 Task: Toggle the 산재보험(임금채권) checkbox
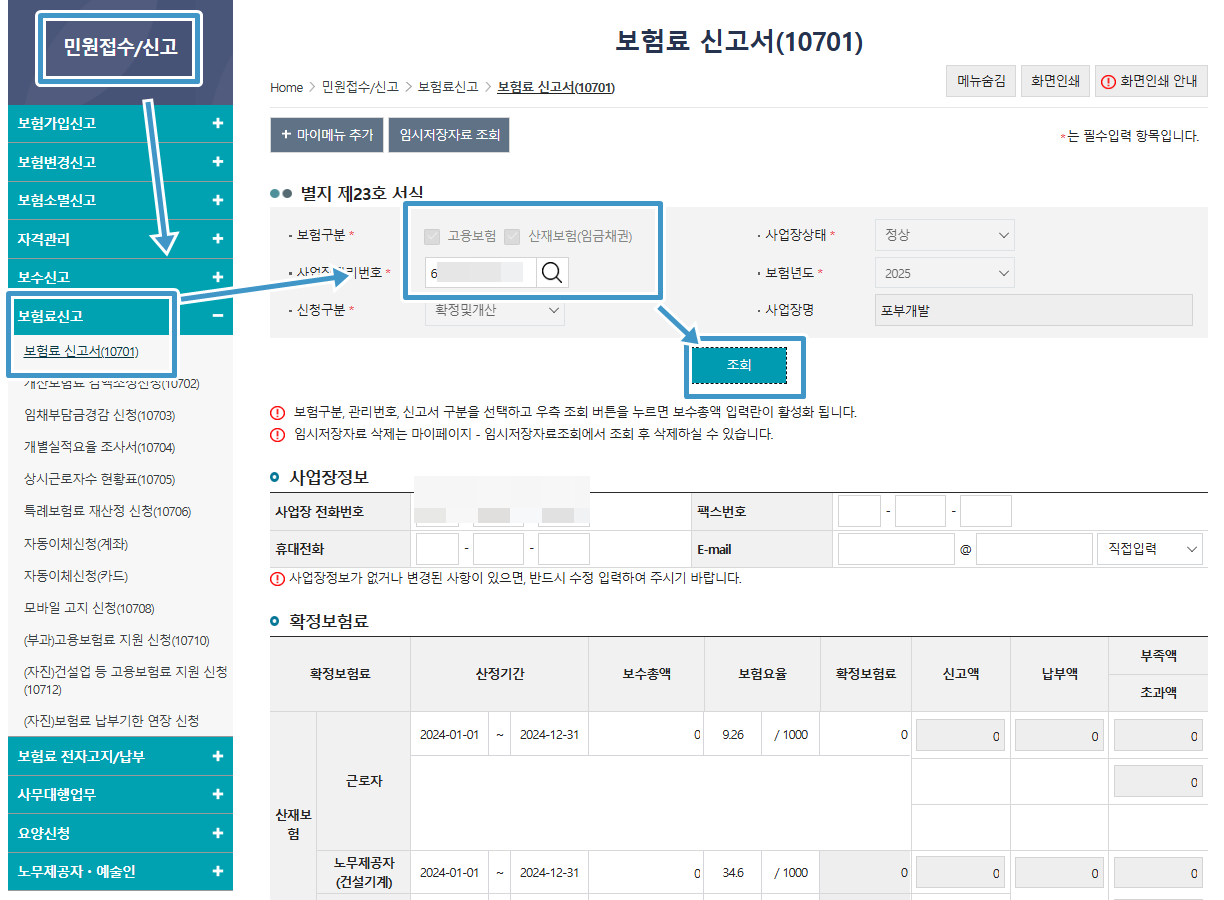point(512,236)
